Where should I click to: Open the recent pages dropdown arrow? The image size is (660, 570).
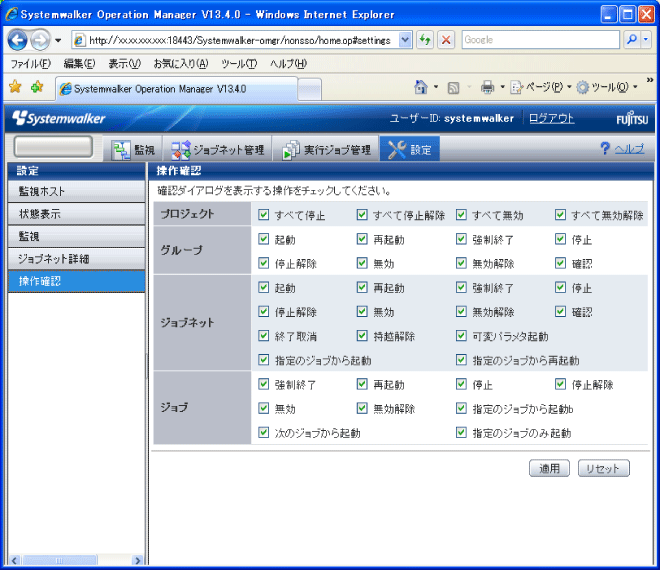click(x=58, y=40)
